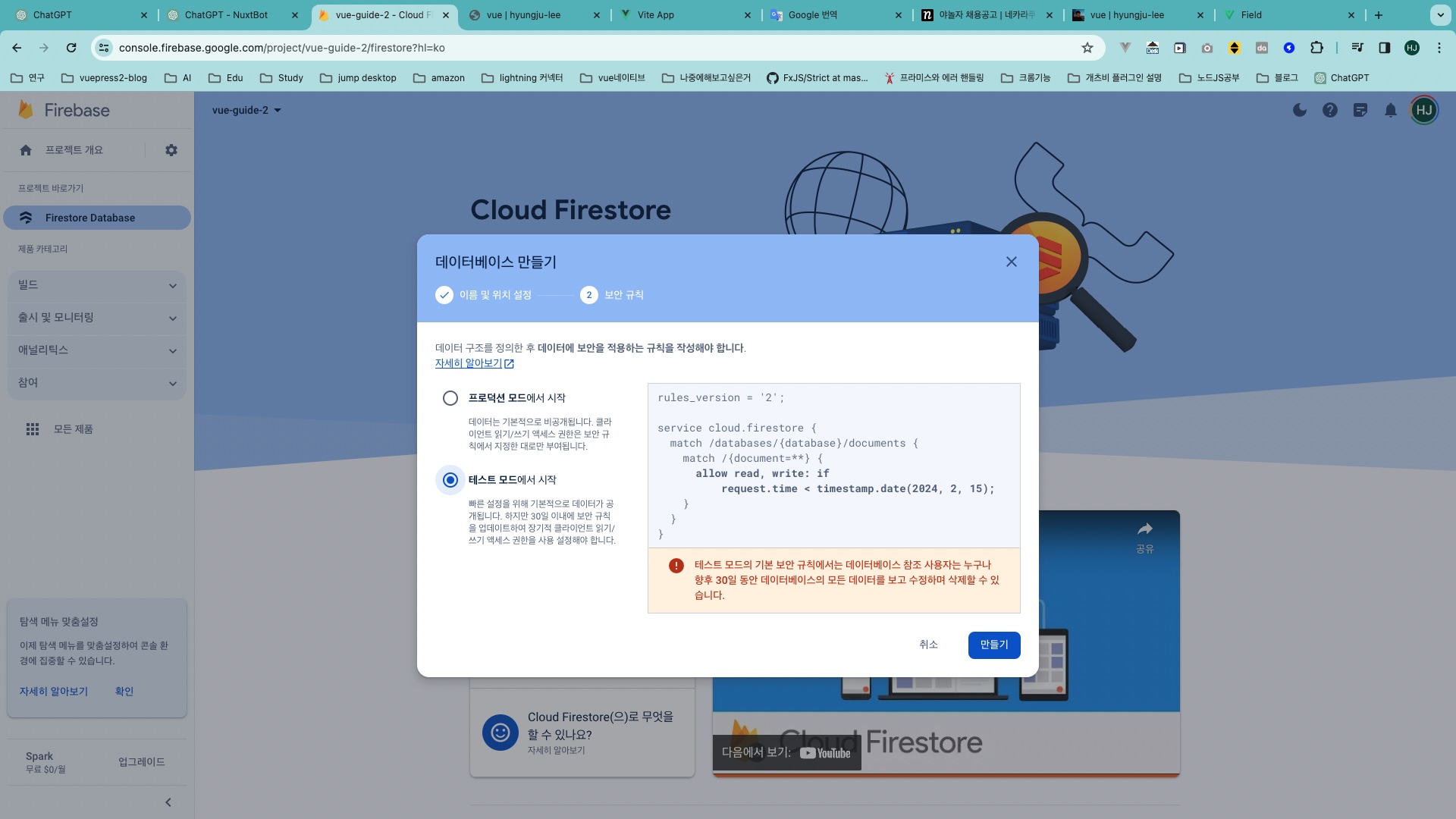Click the camera extension icon
Screen dimensions: 1456x819
tap(1207, 48)
